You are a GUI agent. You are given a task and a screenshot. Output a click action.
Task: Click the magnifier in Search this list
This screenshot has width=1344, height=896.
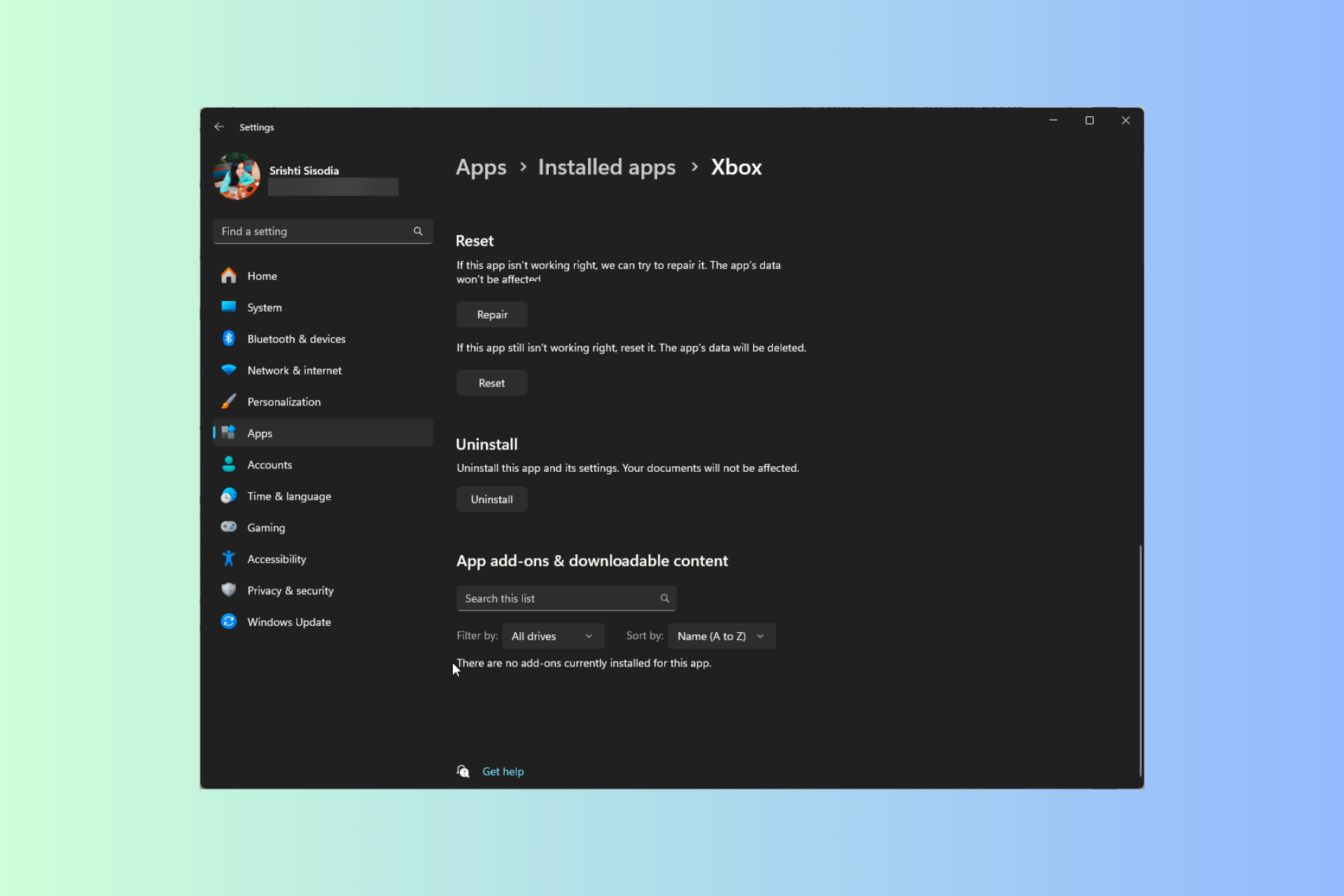coord(665,598)
